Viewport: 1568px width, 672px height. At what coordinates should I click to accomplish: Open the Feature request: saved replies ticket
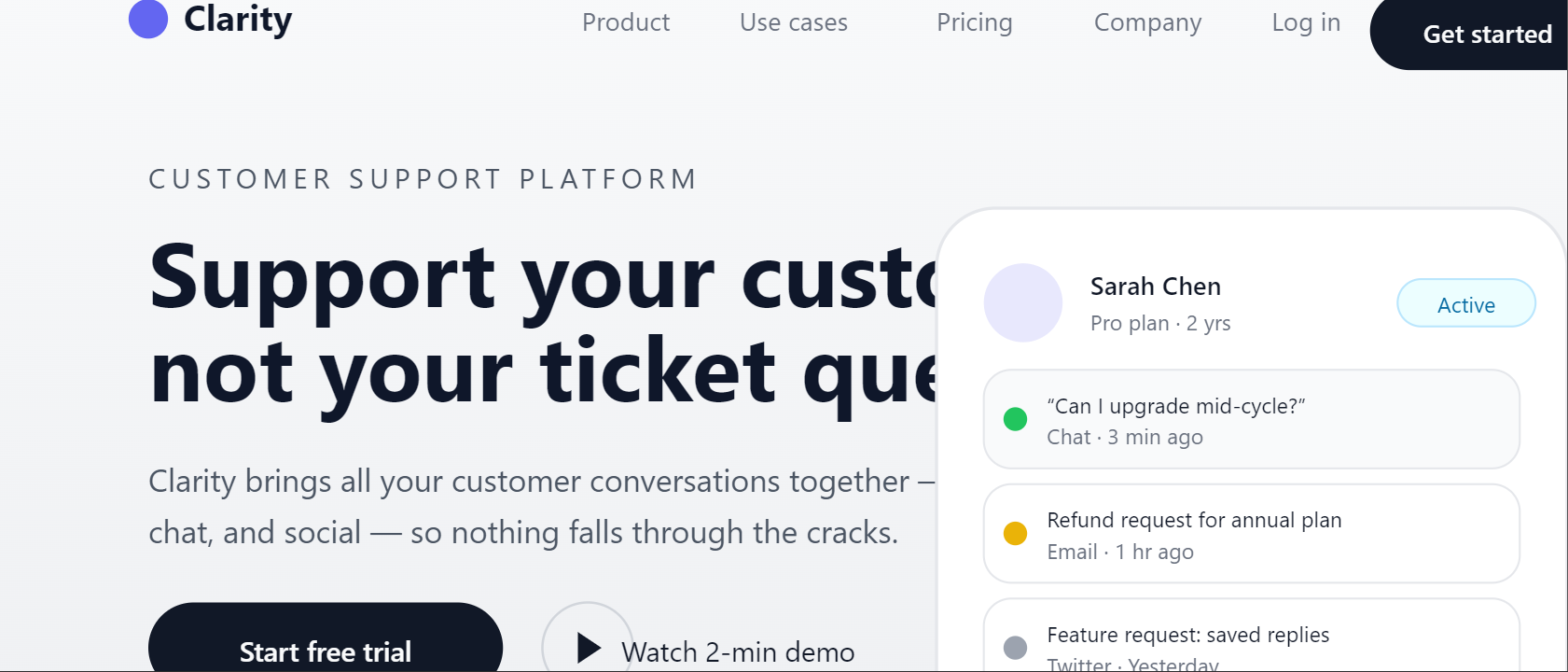coord(1187,636)
